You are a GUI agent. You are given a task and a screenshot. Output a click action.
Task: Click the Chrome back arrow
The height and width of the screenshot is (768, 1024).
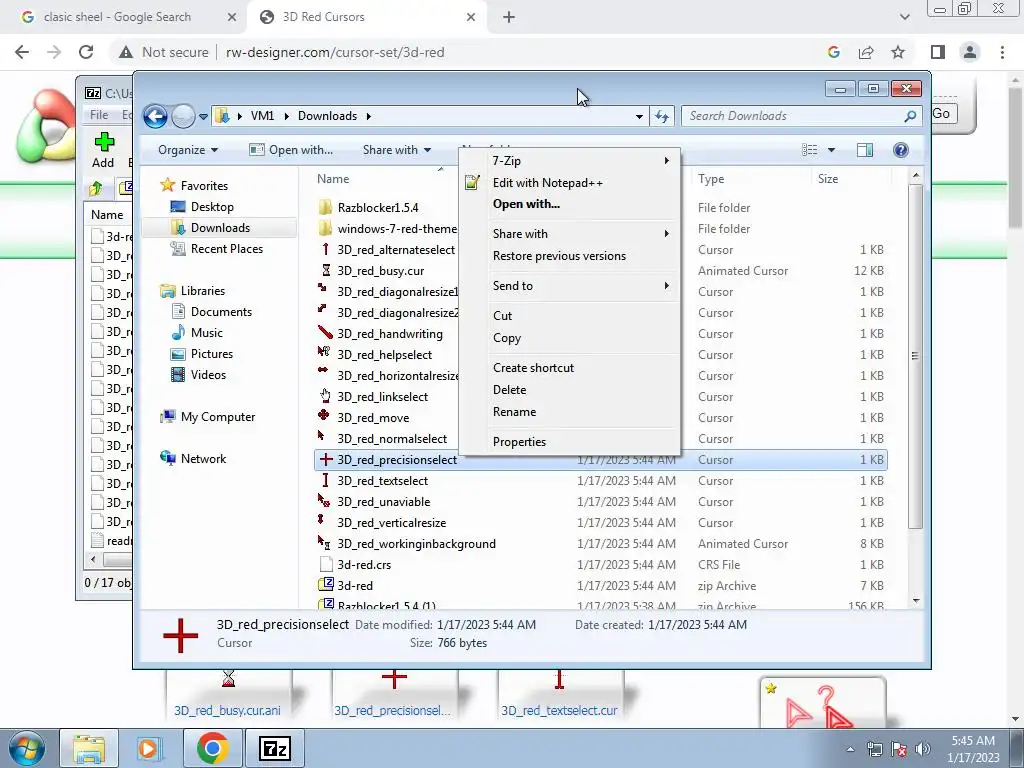22,52
